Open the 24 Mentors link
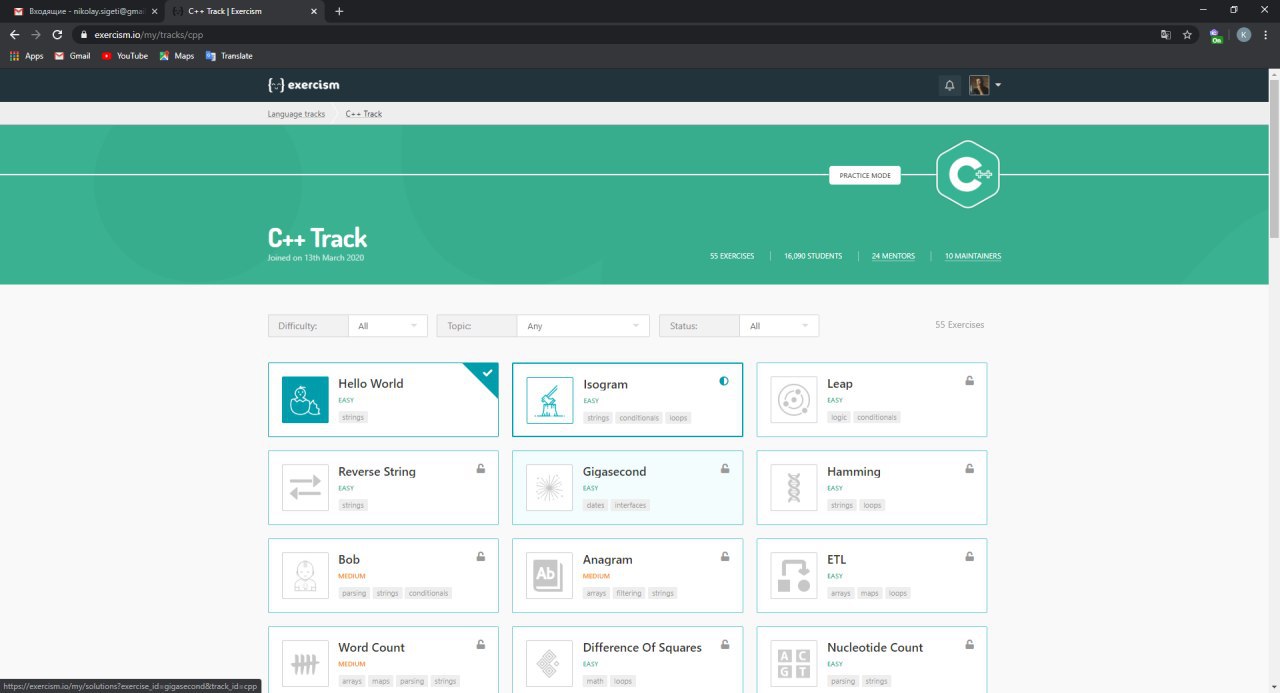The height and width of the screenshot is (693, 1280). click(x=893, y=256)
